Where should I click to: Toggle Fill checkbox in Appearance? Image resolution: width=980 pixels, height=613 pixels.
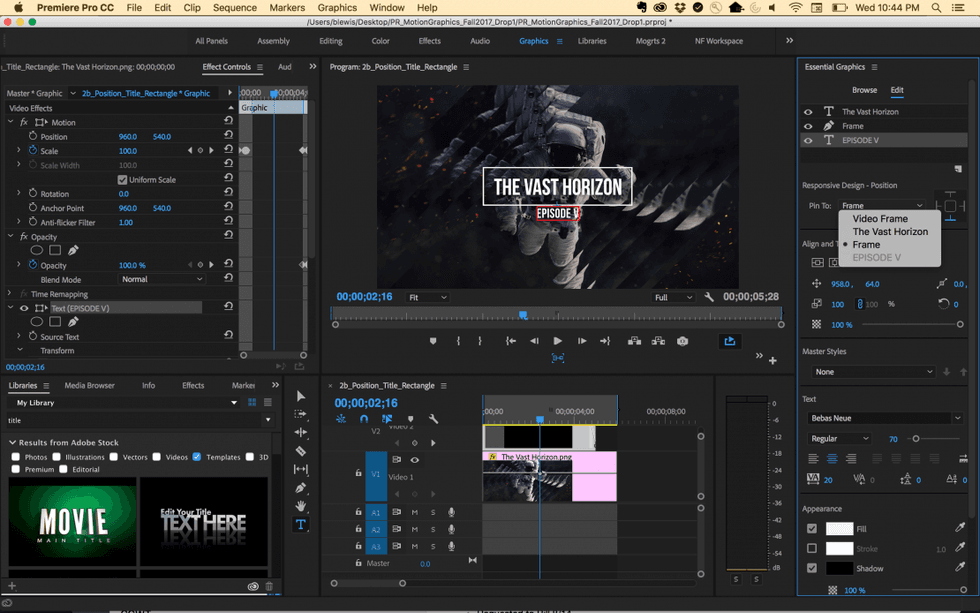click(x=812, y=529)
